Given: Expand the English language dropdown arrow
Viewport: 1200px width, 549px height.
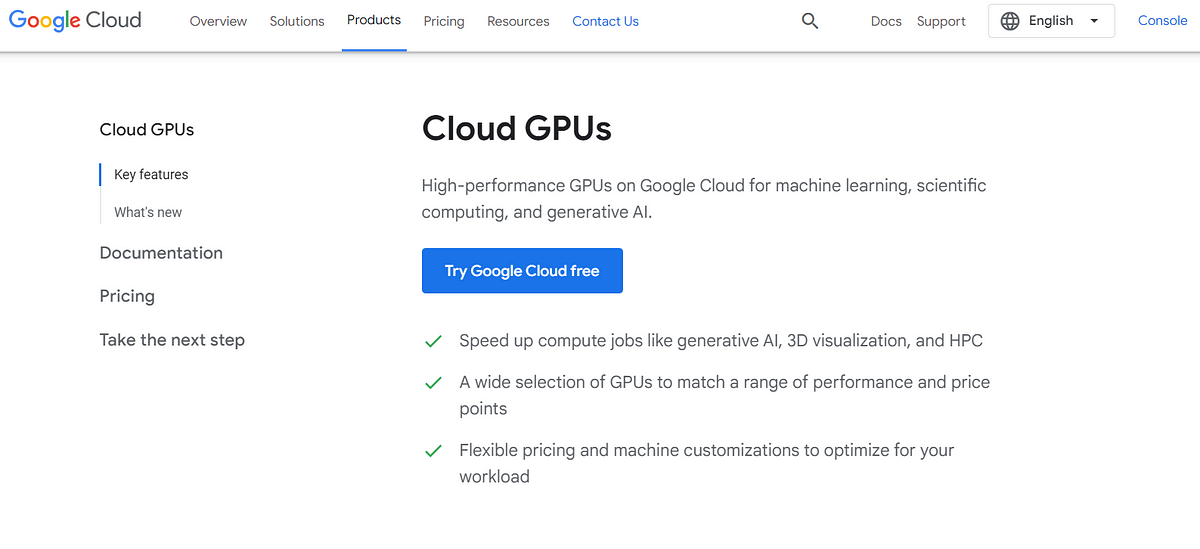Looking at the screenshot, I should pyautogui.click(x=1094, y=21).
